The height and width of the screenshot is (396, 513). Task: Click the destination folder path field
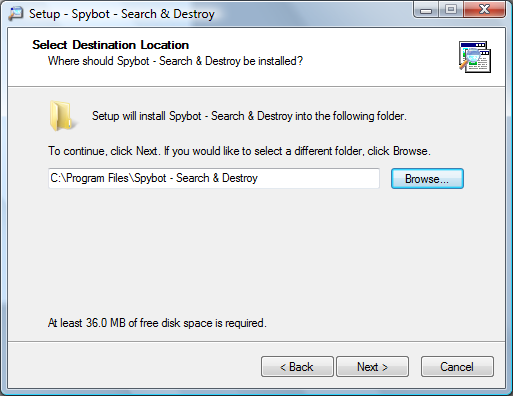point(214,178)
